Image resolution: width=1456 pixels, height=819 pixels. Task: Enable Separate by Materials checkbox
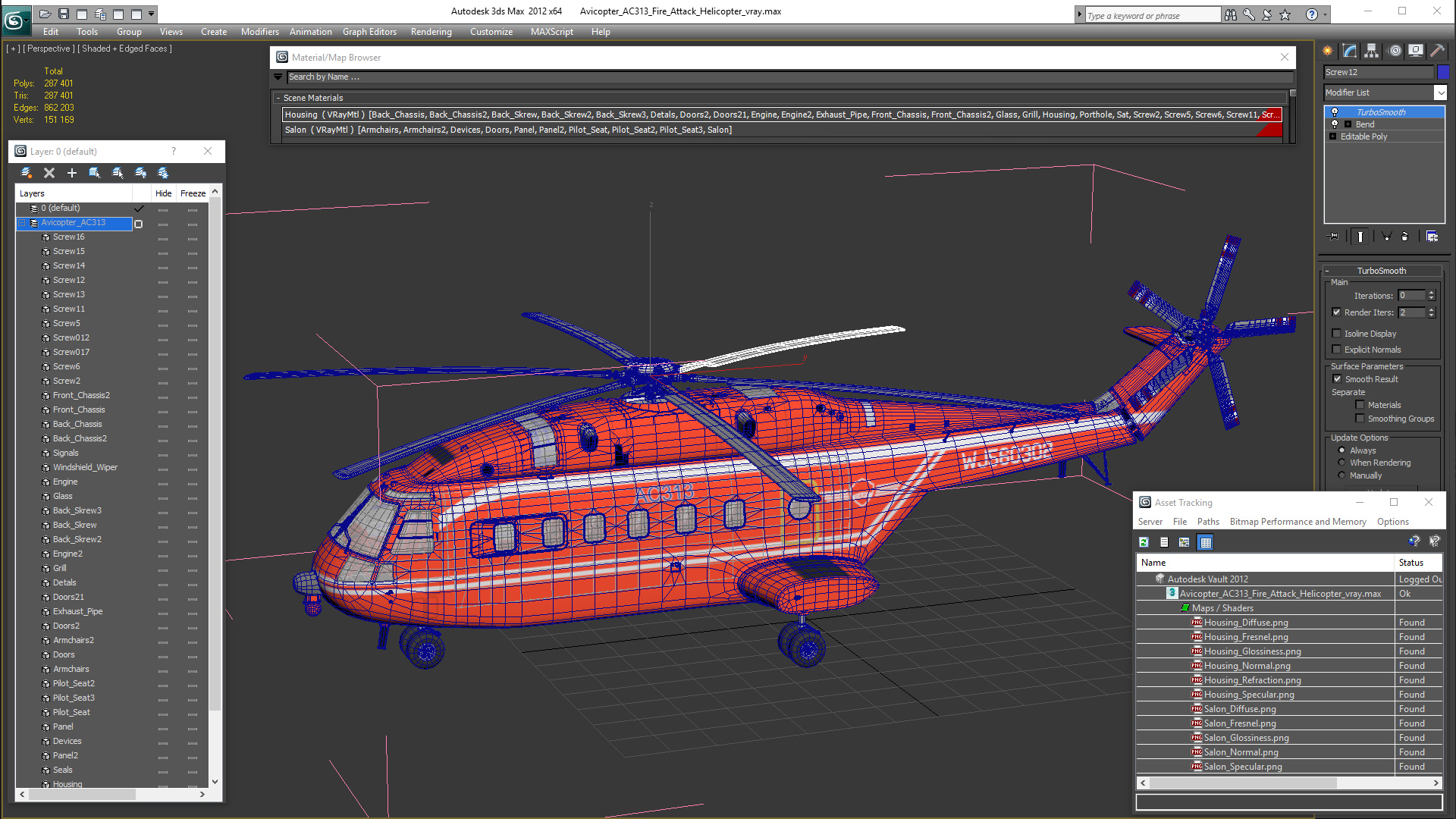(1360, 405)
